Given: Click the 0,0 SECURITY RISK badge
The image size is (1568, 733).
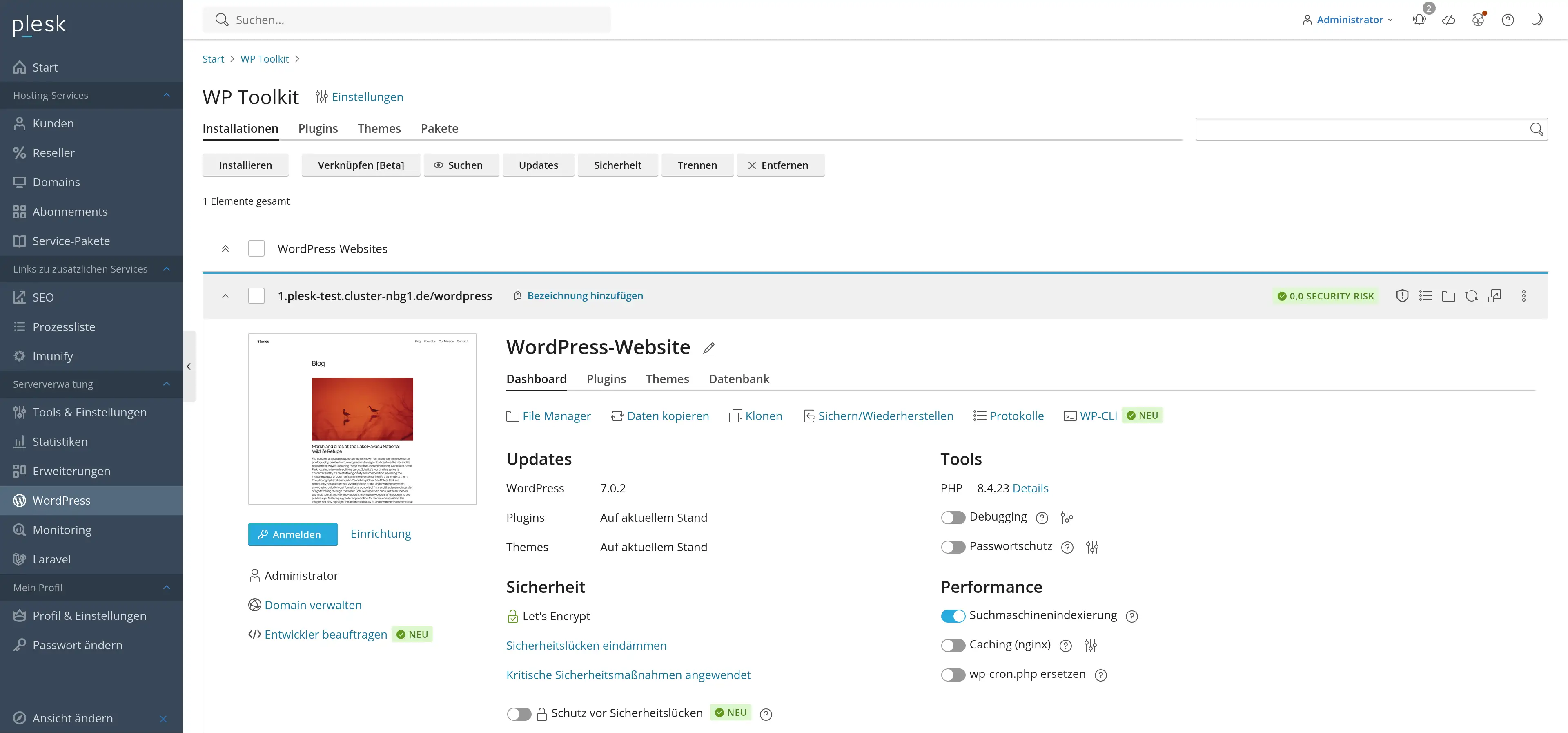Looking at the screenshot, I should [x=1325, y=296].
